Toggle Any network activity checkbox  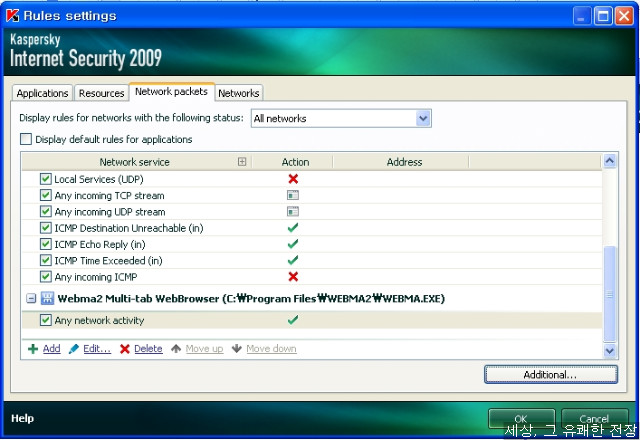46,320
